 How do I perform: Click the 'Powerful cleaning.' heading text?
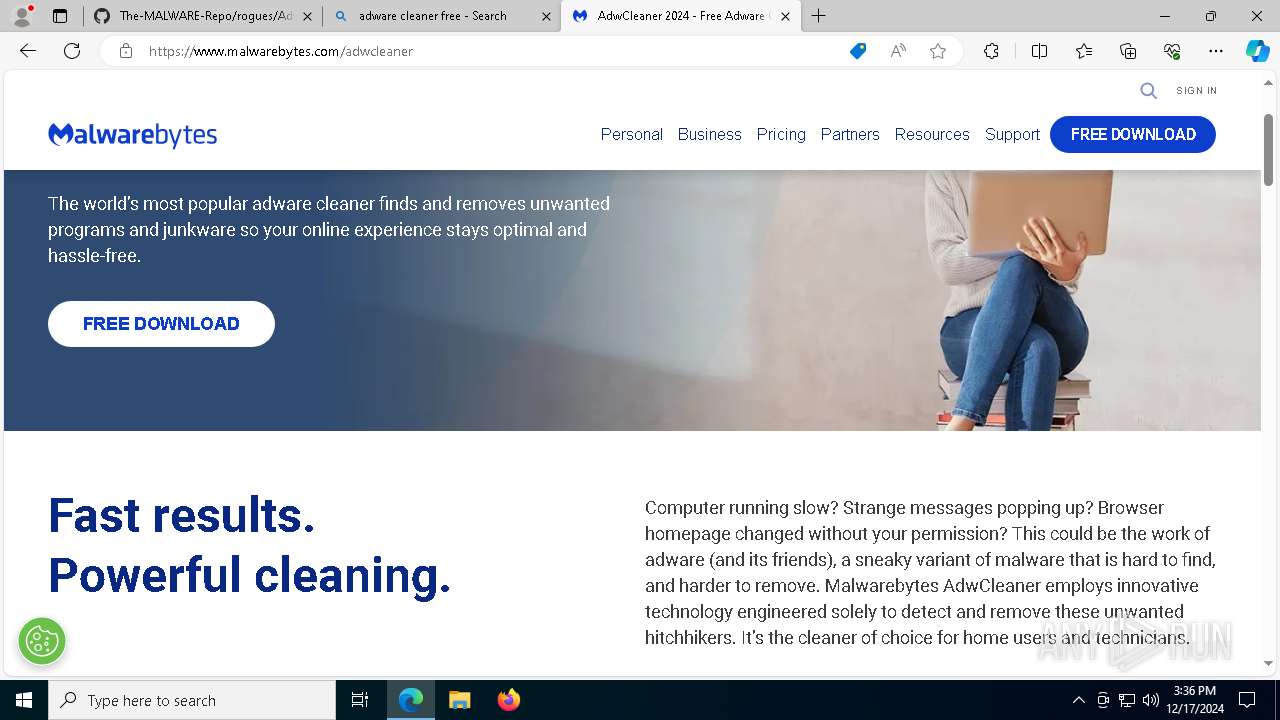pyautogui.click(x=250, y=576)
